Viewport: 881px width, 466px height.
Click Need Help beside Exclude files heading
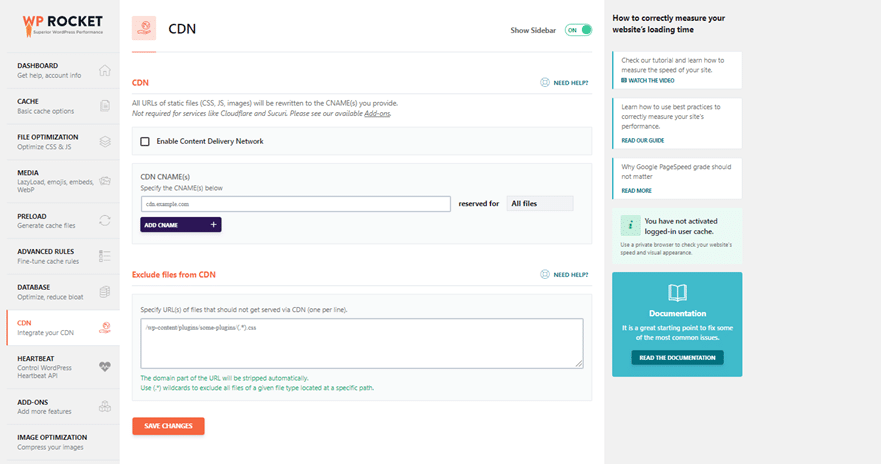click(564, 274)
